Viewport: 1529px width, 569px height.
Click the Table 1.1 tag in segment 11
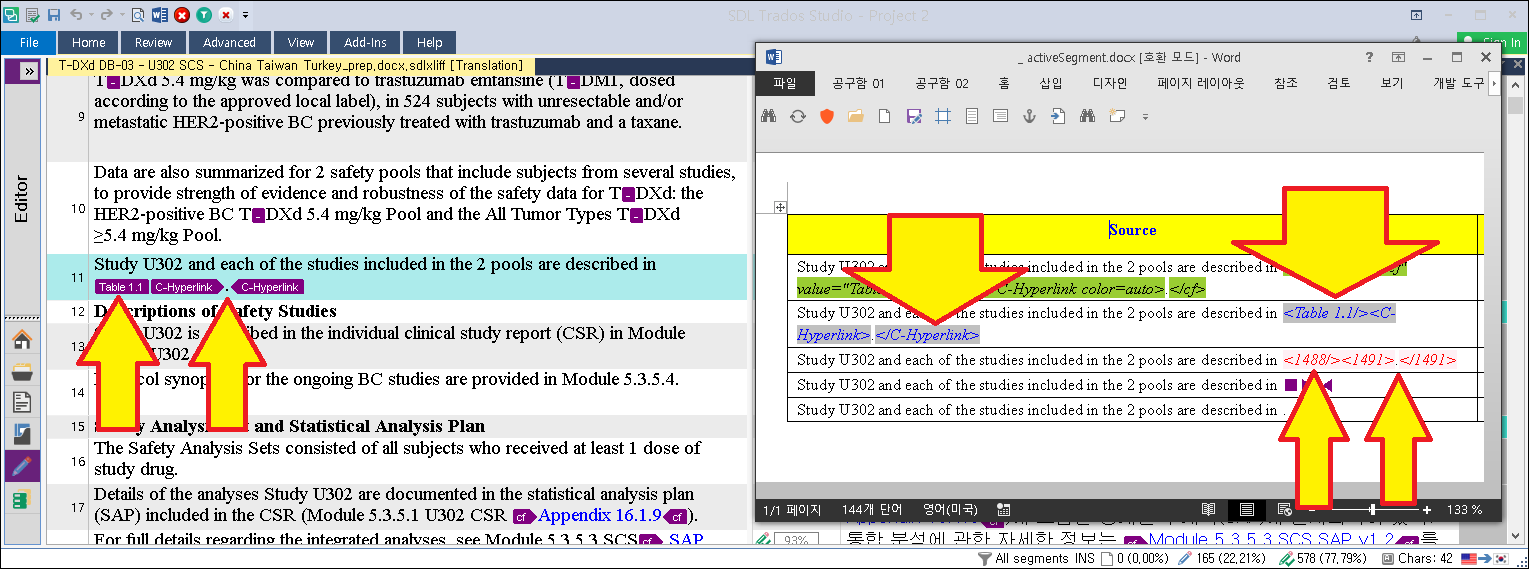(x=122, y=287)
